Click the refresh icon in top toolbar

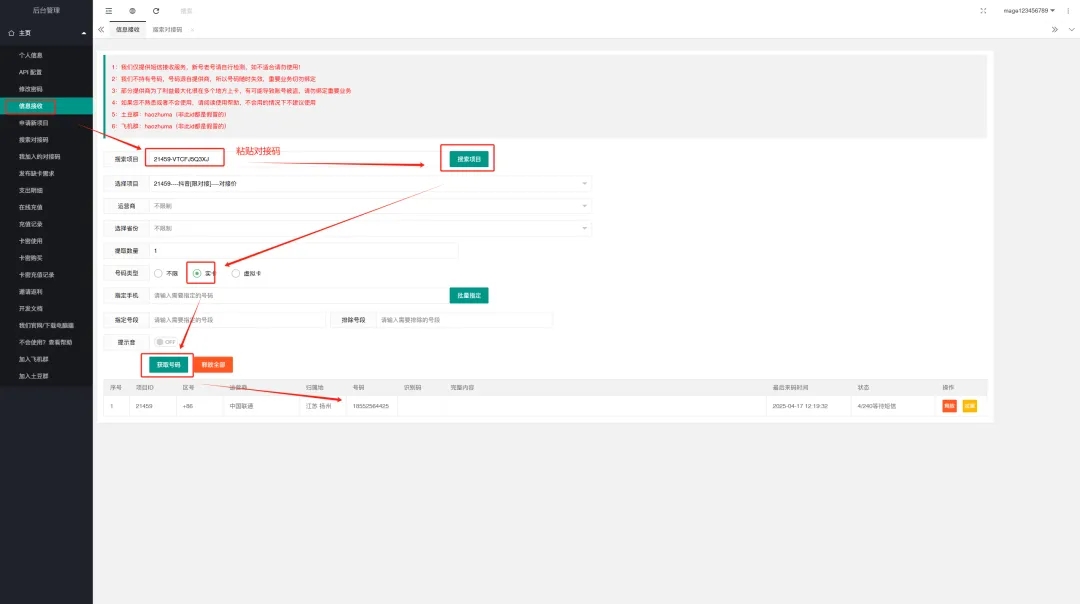pos(156,10)
